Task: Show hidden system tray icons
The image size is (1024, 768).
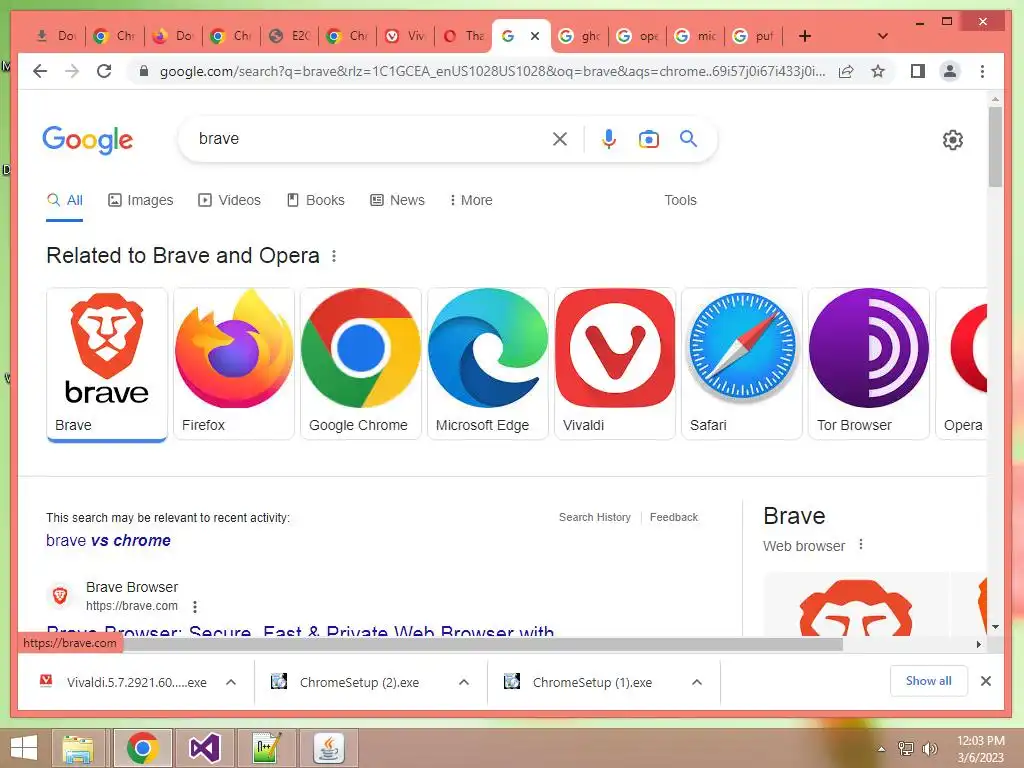Action: point(882,749)
